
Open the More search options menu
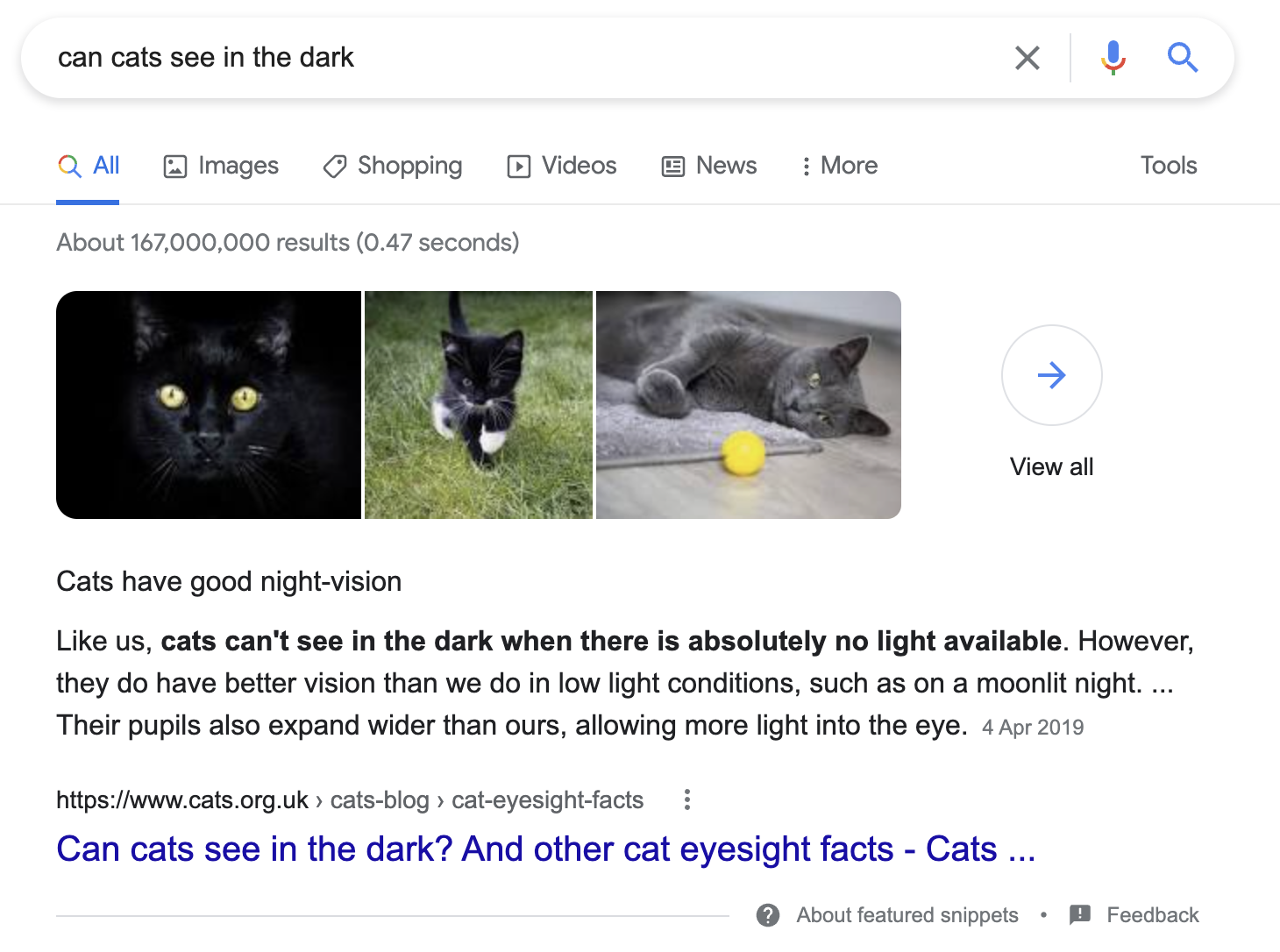point(837,165)
